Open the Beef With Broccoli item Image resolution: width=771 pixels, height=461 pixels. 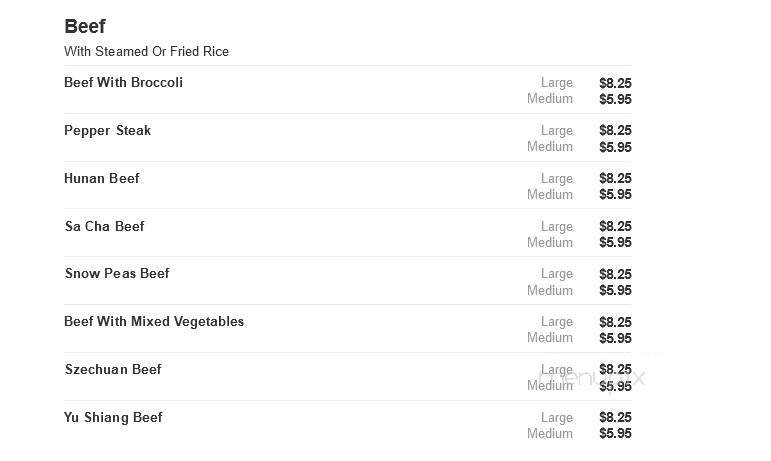[x=123, y=82]
